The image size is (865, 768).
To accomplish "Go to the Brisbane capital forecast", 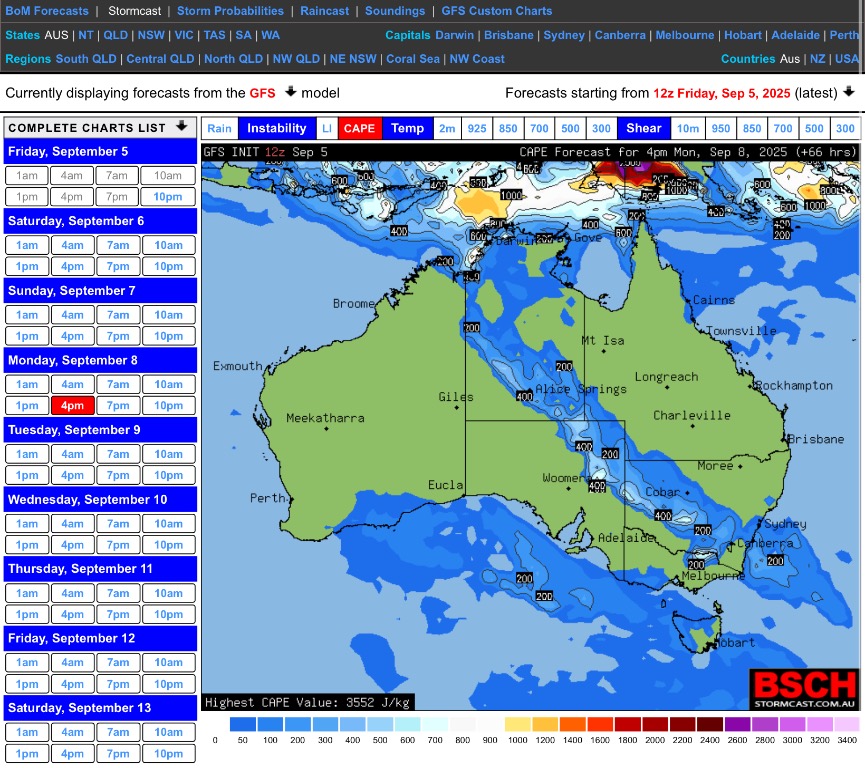I will coord(509,35).
